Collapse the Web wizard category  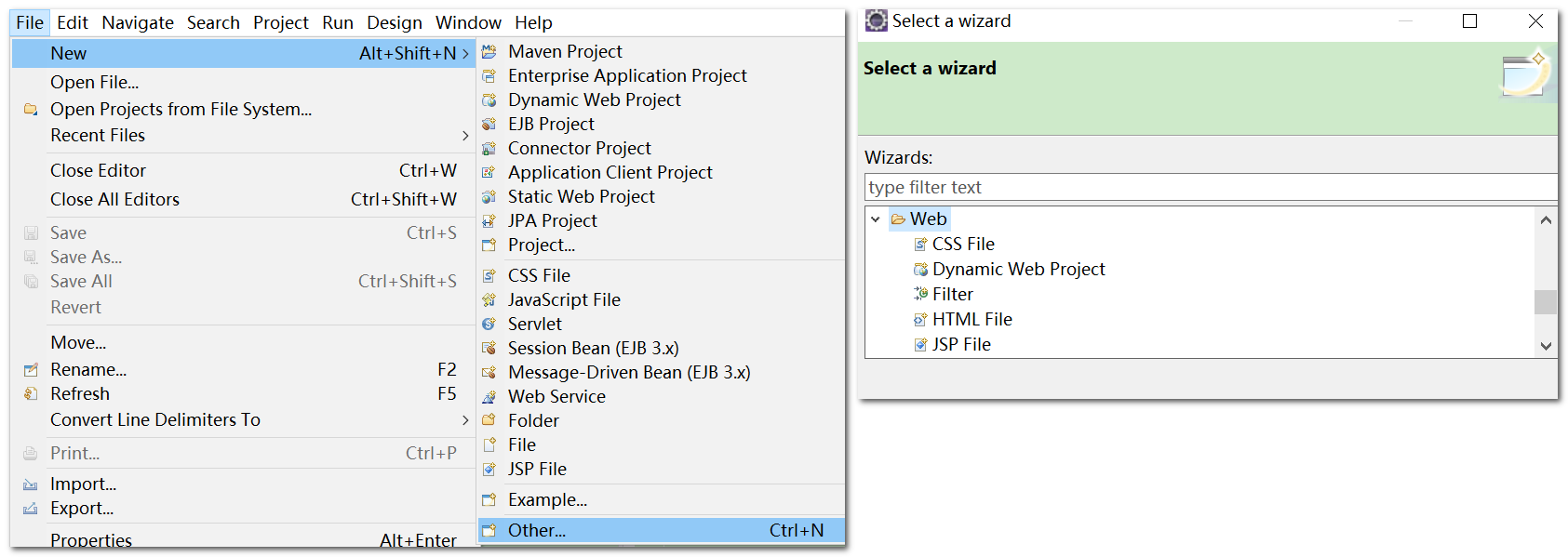point(874,219)
